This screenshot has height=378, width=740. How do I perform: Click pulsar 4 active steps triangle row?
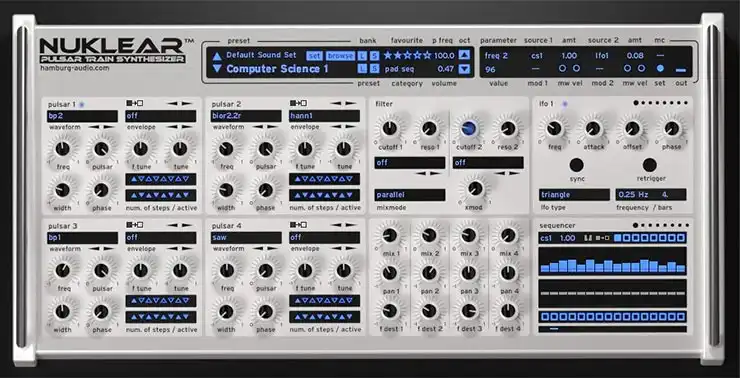coord(325,317)
